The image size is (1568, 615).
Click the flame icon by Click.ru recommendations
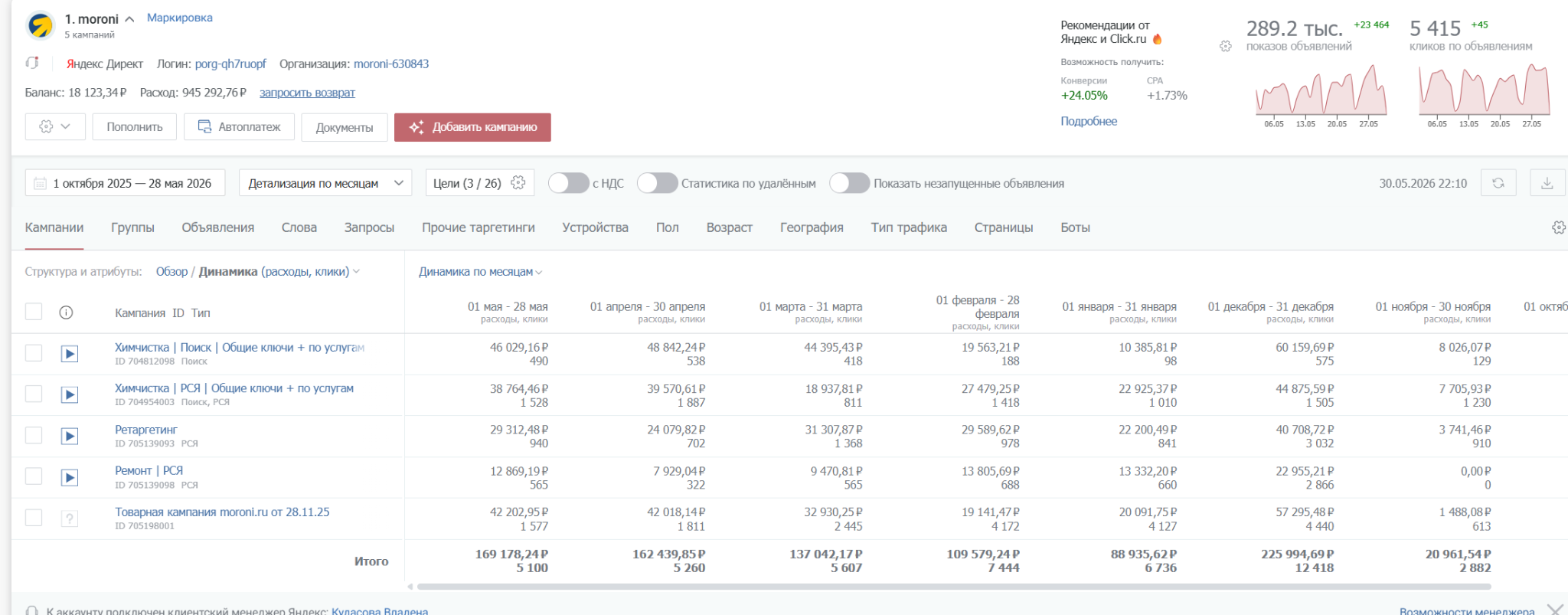pos(1157,39)
